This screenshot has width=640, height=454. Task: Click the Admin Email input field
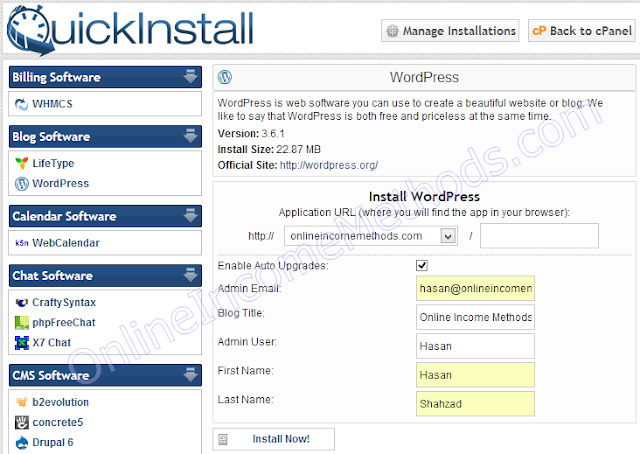[475, 289]
